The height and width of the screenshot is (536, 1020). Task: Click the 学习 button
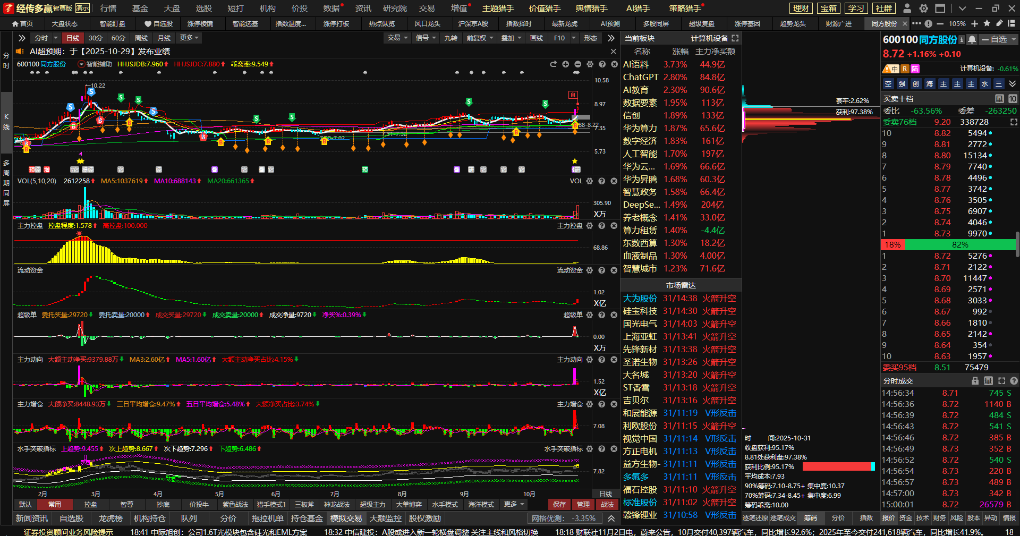coord(856,8)
